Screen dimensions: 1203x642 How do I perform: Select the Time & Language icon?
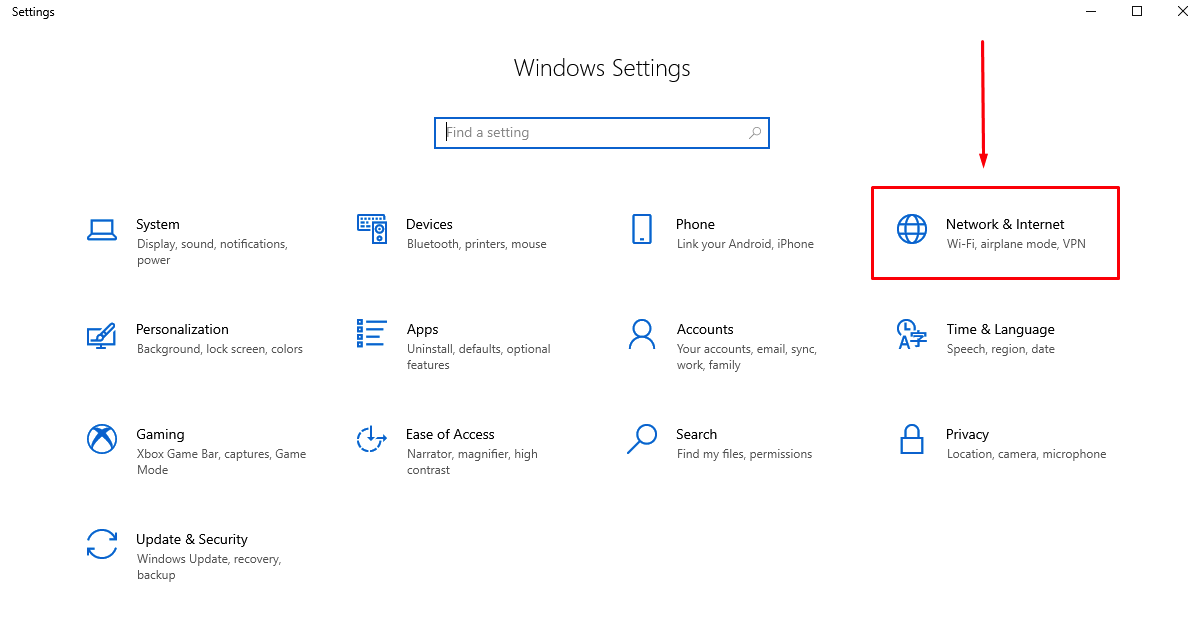(912, 334)
